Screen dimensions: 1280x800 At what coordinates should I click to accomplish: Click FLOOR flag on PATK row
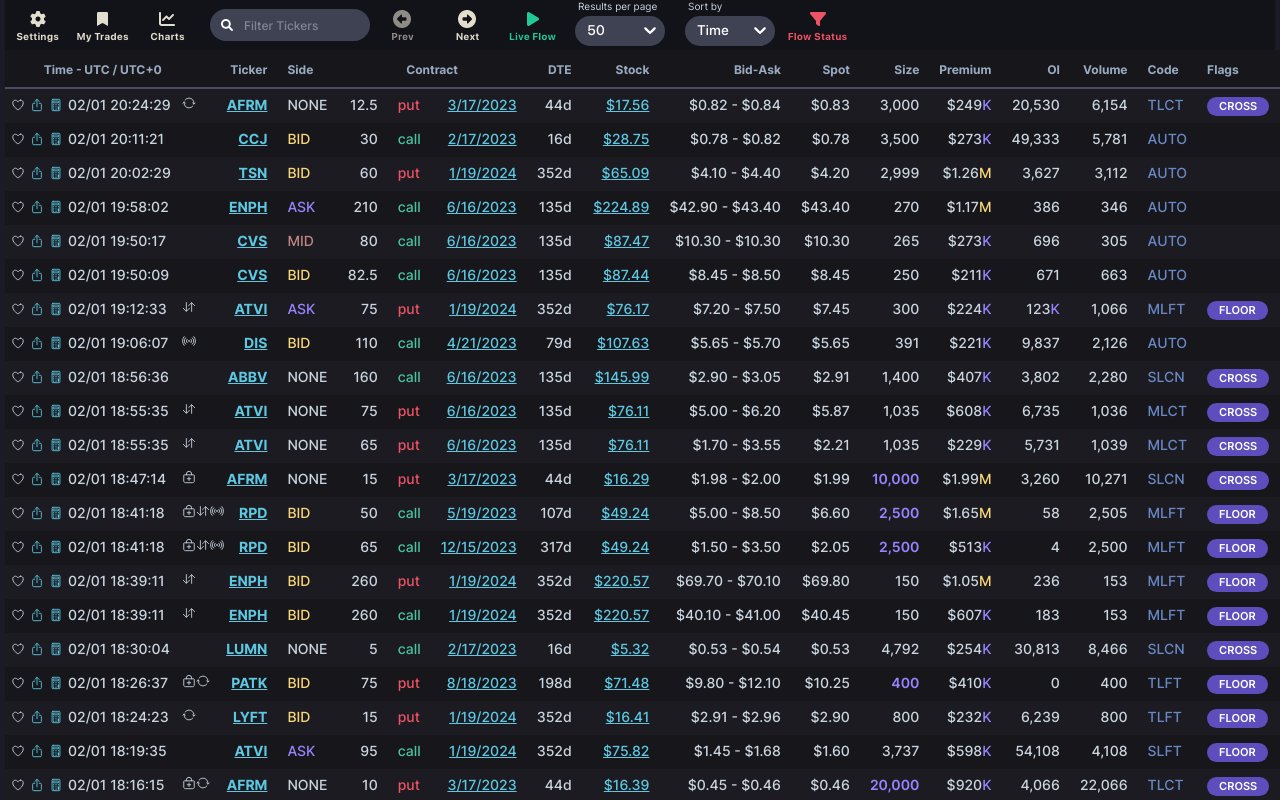tap(1237, 684)
